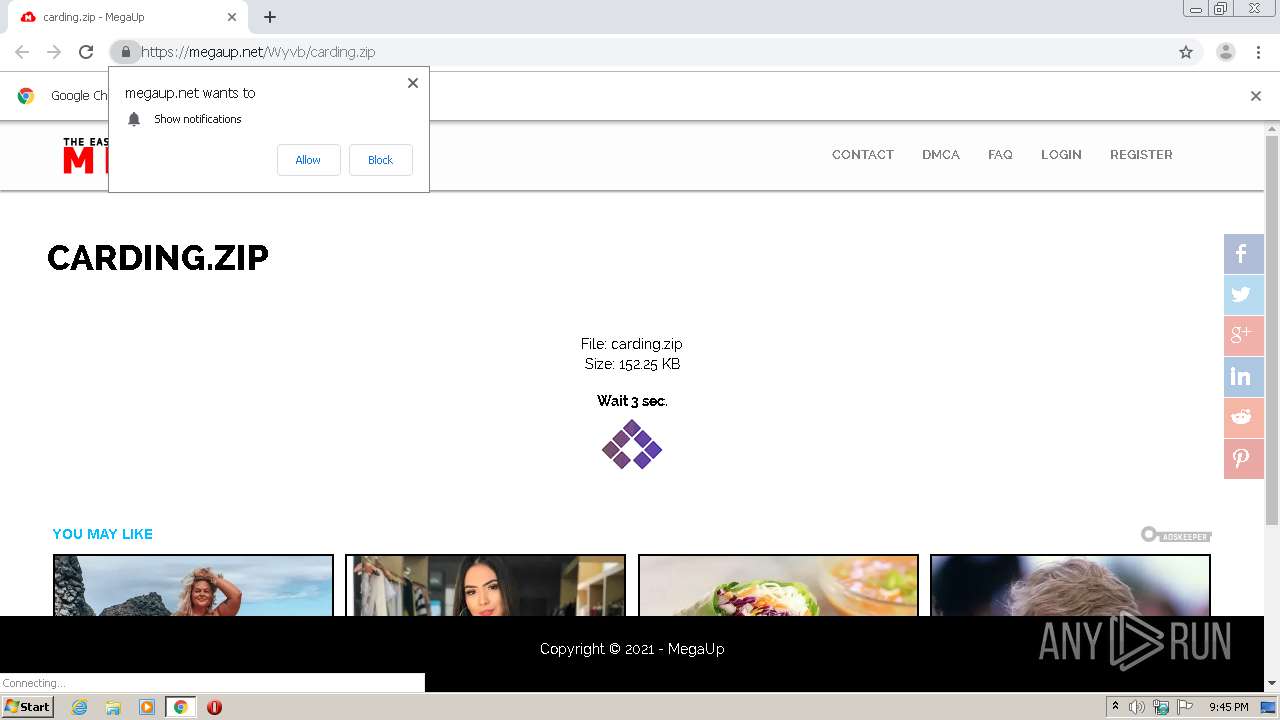Share on Google Plus via sidebar icon

(x=1244, y=336)
